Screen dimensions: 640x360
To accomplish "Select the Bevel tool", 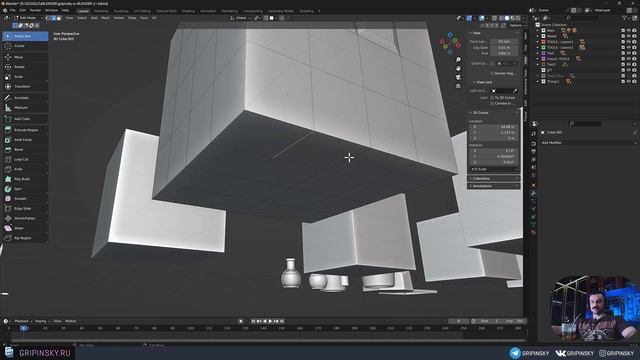I will (25, 149).
